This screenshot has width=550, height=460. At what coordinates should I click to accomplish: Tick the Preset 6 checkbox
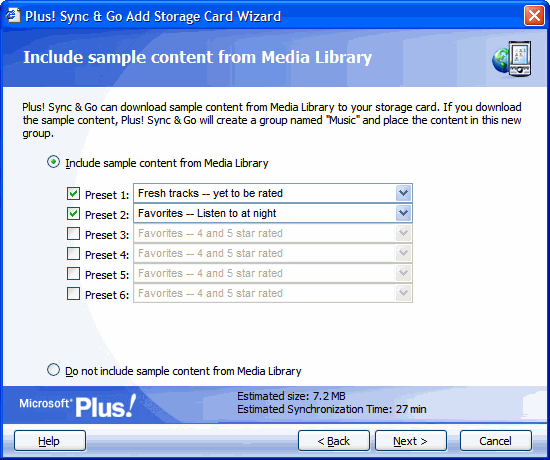click(x=73, y=293)
